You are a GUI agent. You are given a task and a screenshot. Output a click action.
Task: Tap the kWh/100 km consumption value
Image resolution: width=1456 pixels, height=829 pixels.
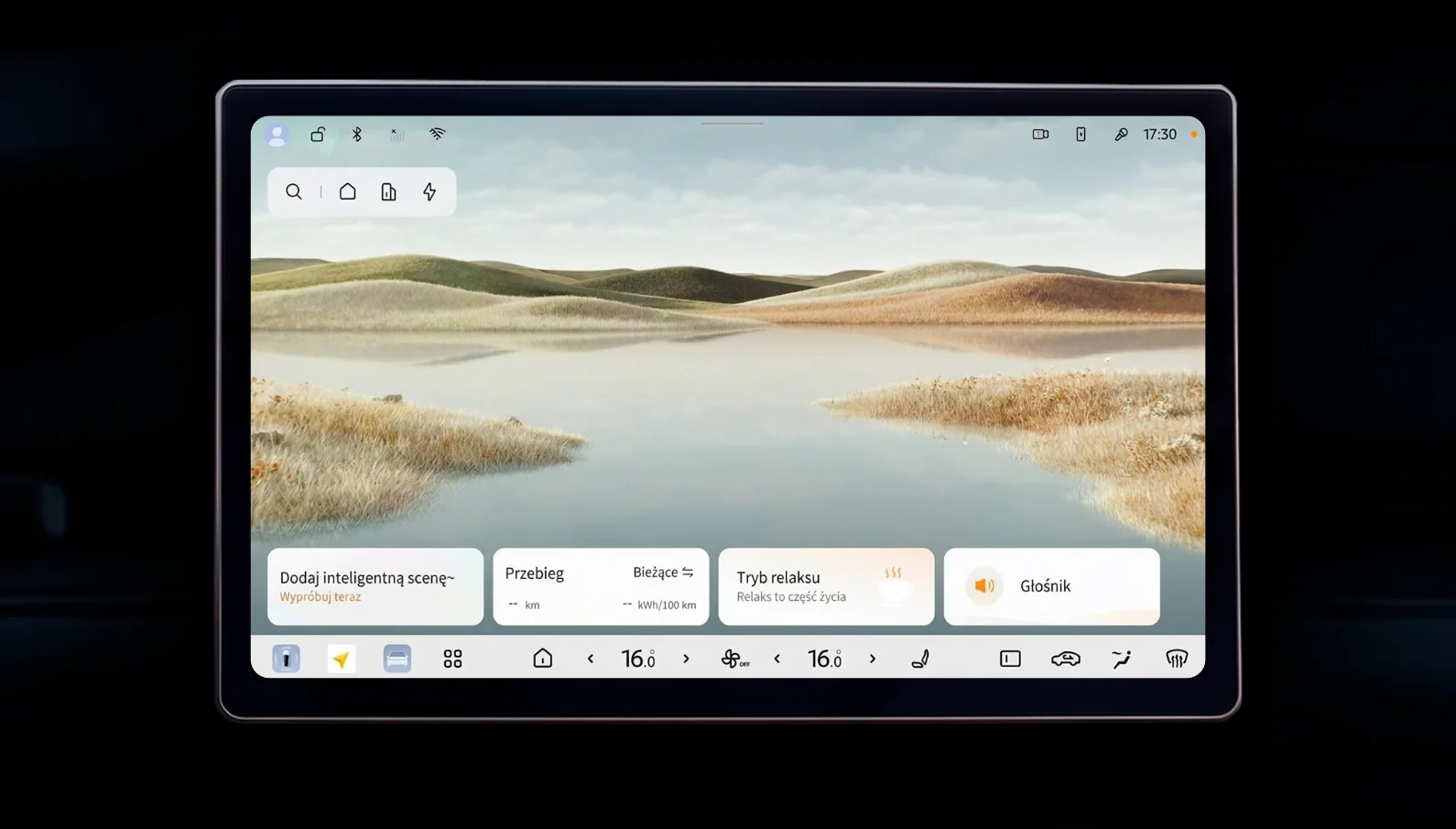[659, 605]
